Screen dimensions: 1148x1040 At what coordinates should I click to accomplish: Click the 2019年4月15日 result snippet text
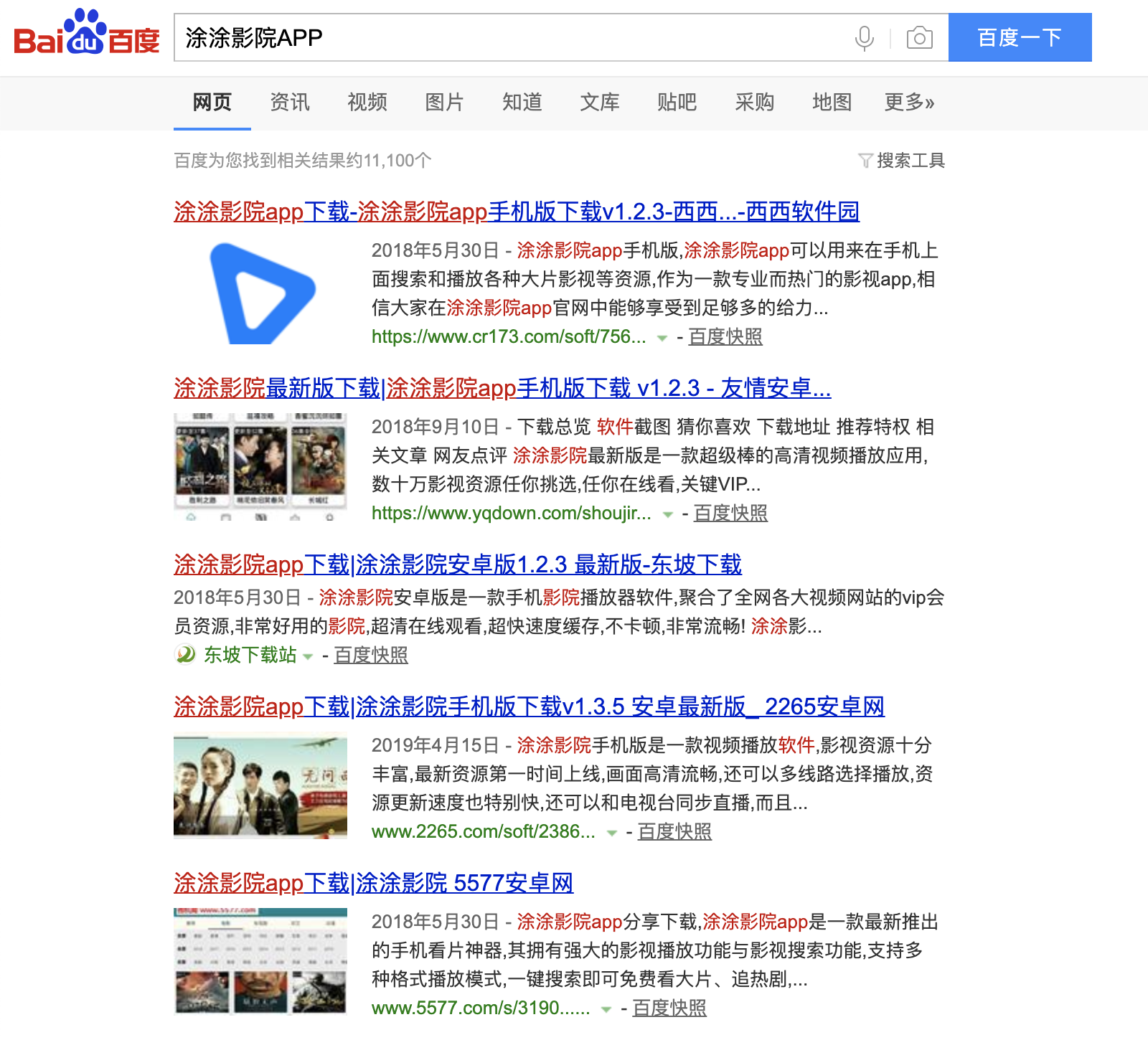(653, 774)
